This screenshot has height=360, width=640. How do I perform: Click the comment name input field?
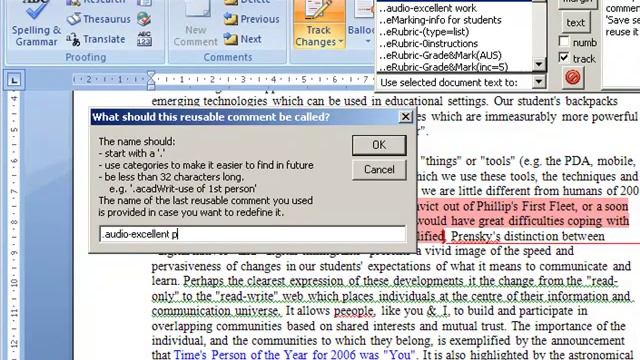coord(253,234)
